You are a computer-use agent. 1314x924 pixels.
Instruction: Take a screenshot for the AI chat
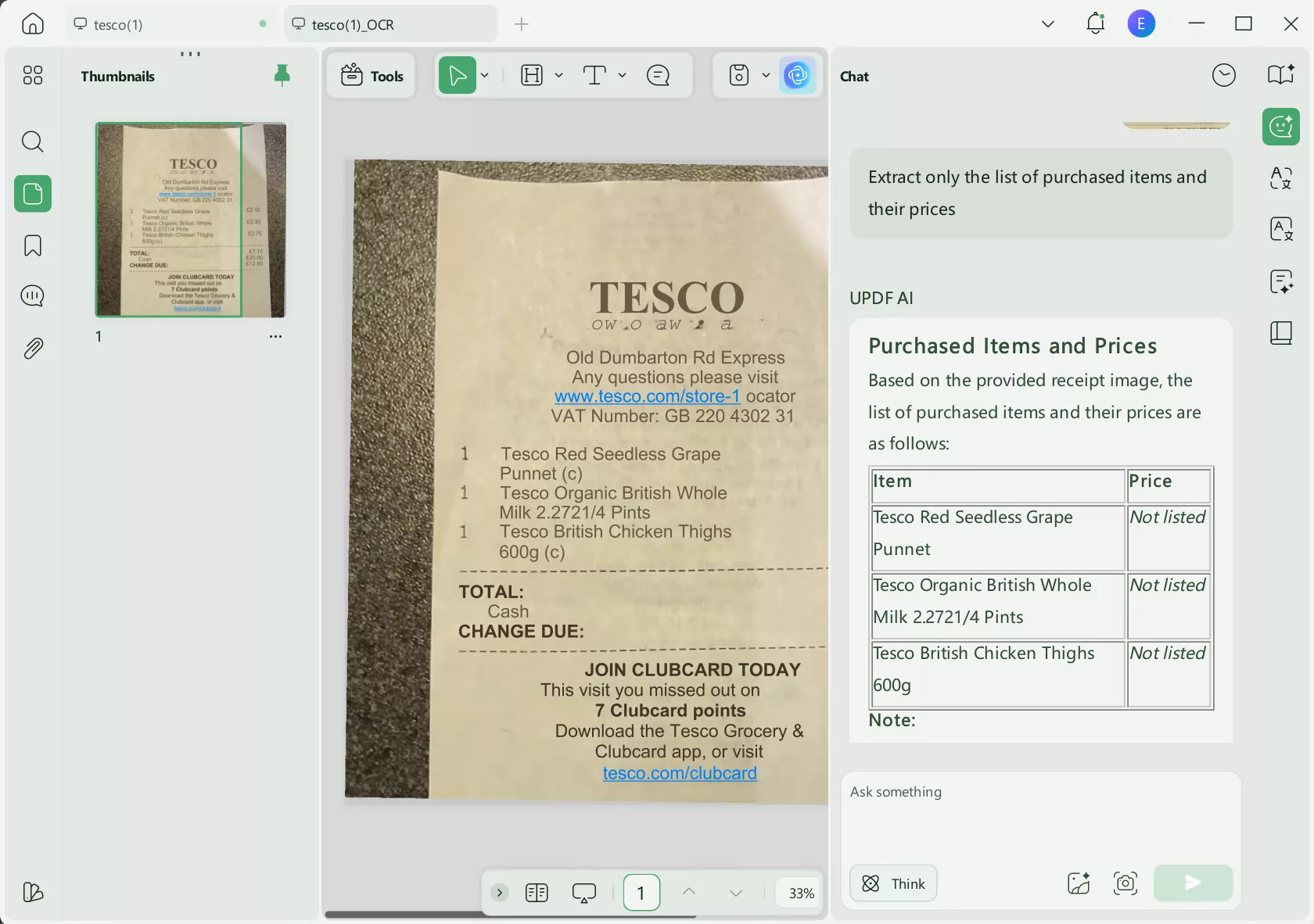coord(1125,883)
